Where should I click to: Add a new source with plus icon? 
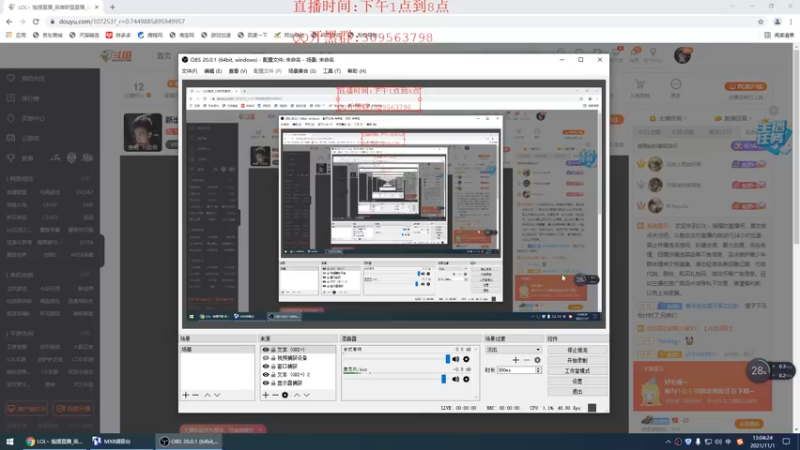pos(266,395)
